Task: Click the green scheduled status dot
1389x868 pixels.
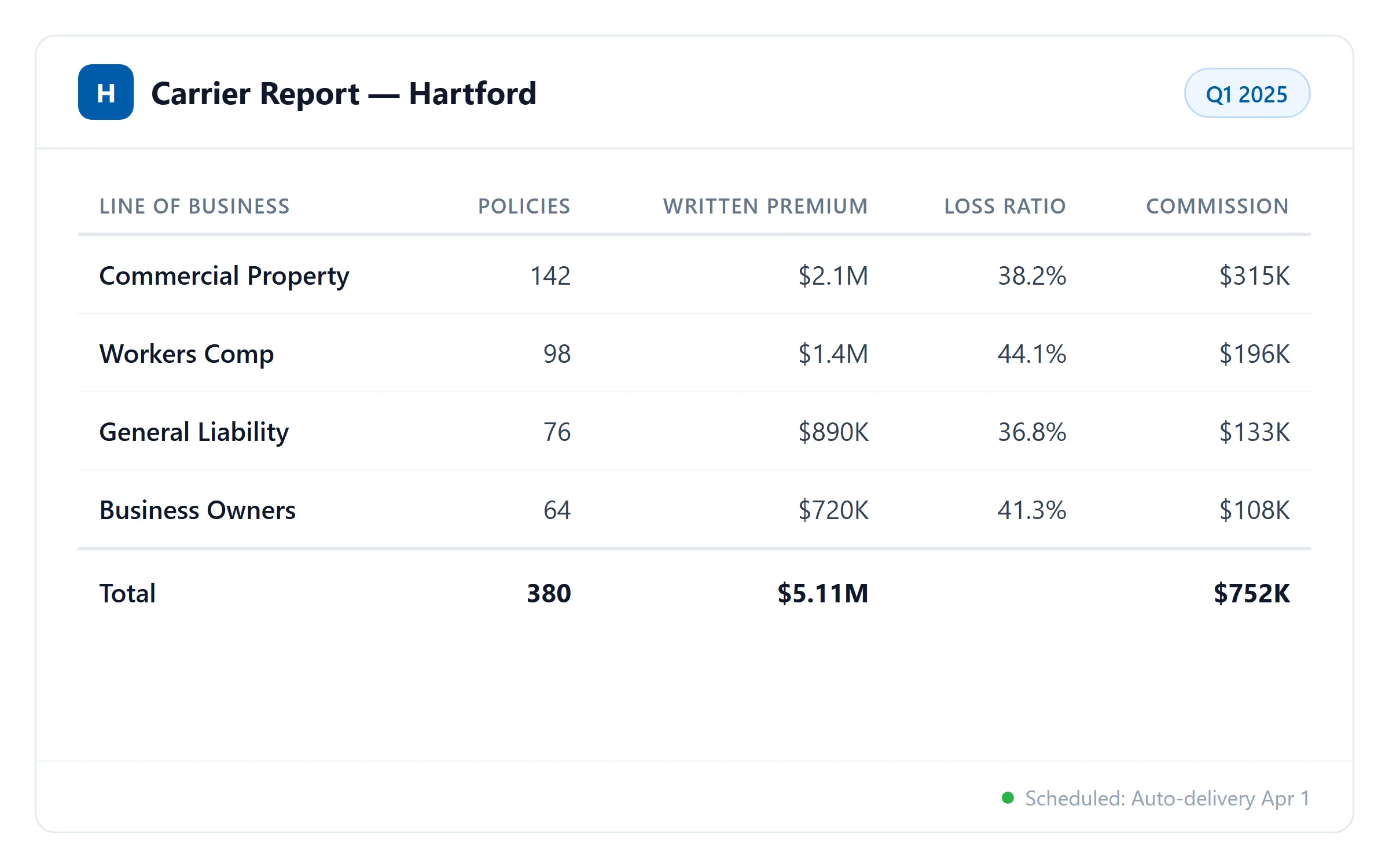Action: click(1008, 798)
